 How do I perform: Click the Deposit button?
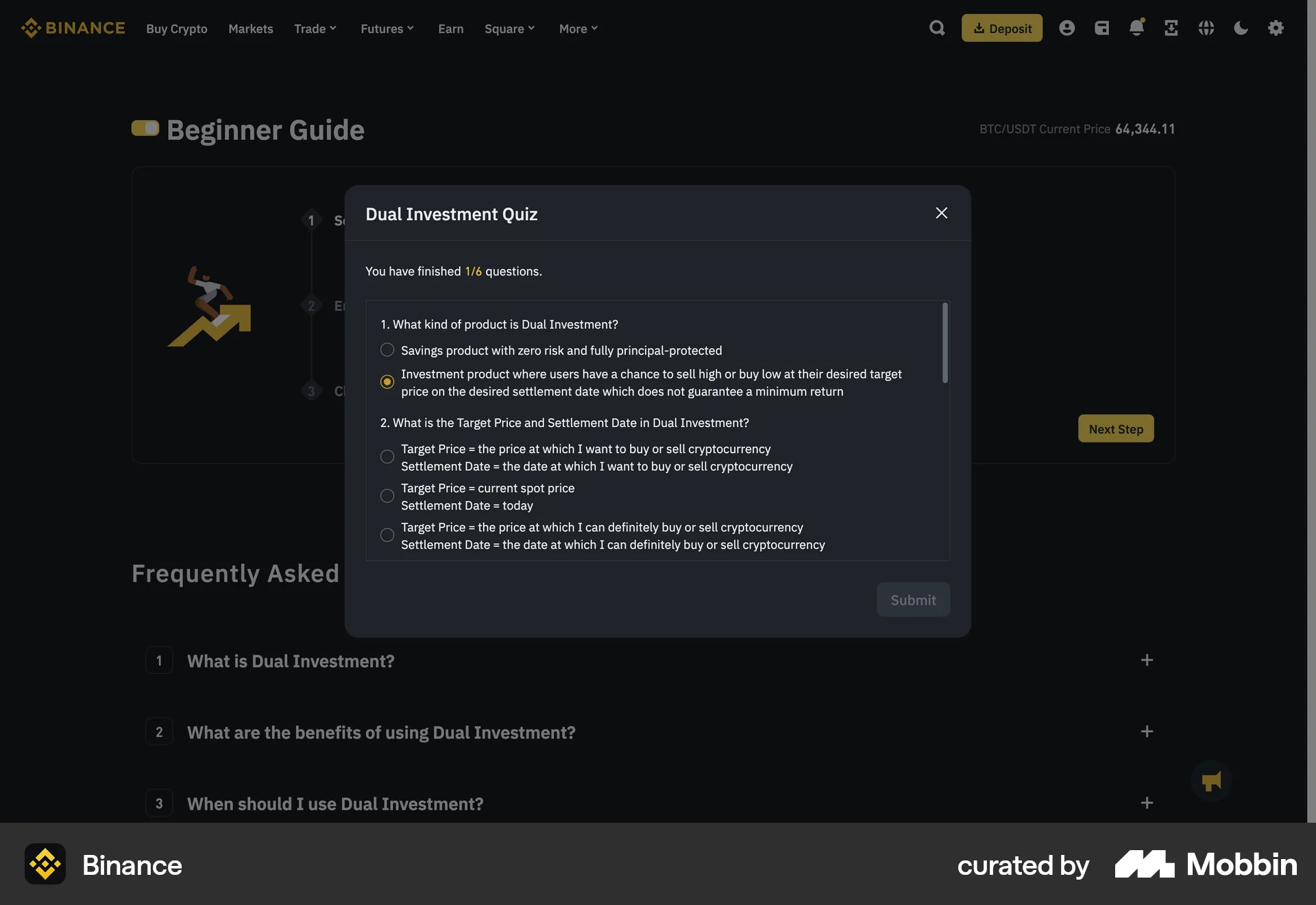coord(1001,28)
